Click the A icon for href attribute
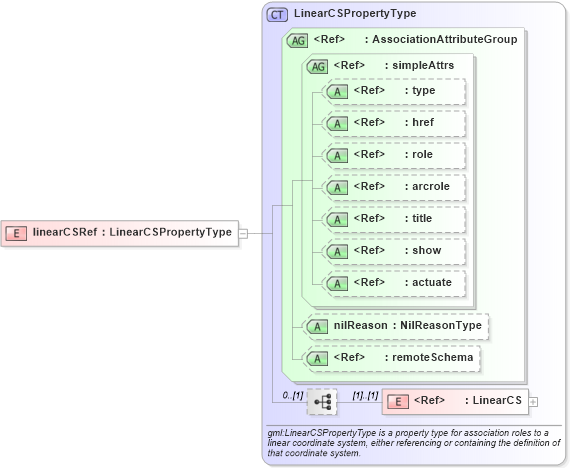The width and height of the screenshot is (570, 468). point(337,124)
